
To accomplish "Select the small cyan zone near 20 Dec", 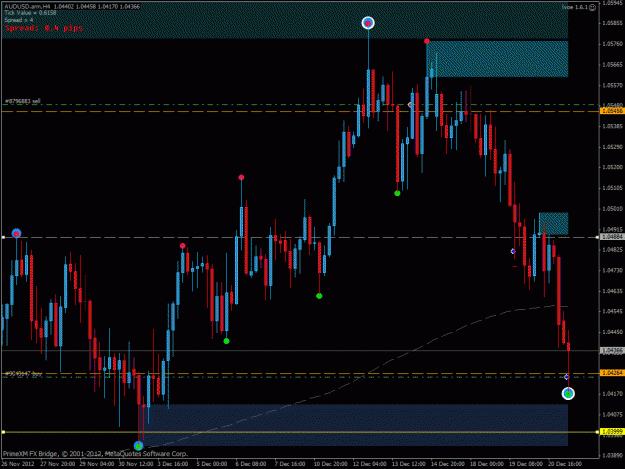I will pos(554,224).
